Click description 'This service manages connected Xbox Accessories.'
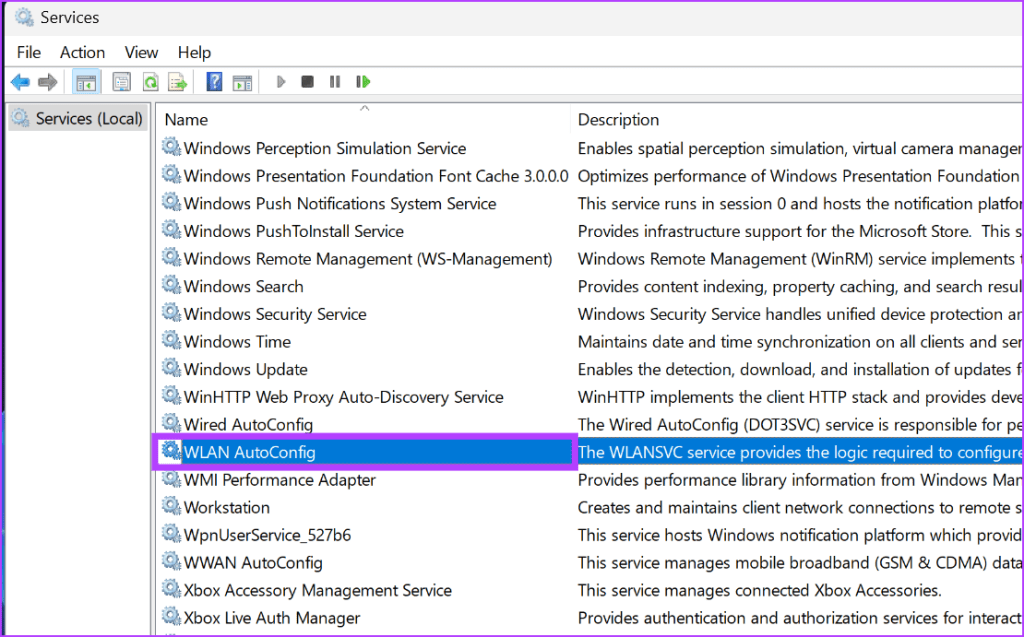1024x637 pixels. (760, 591)
